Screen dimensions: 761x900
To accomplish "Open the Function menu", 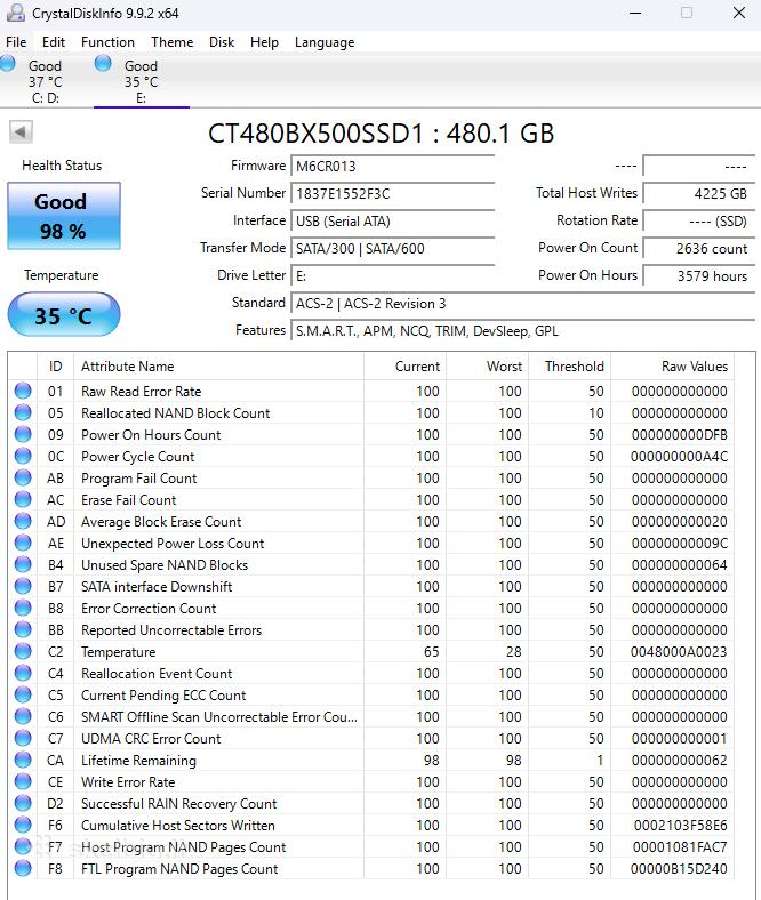I will point(108,42).
